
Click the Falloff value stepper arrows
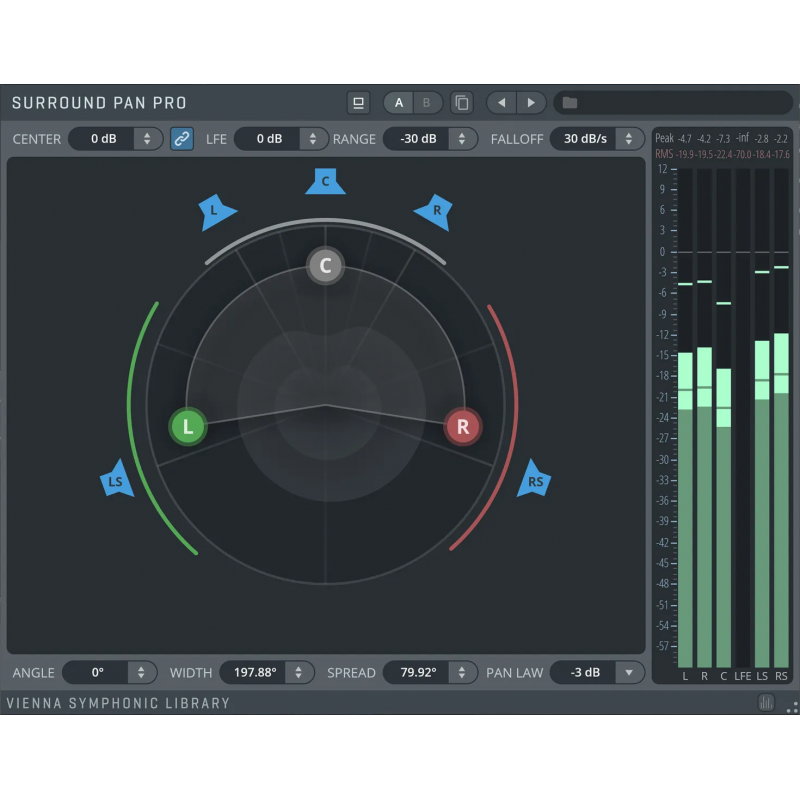coord(630,139)
